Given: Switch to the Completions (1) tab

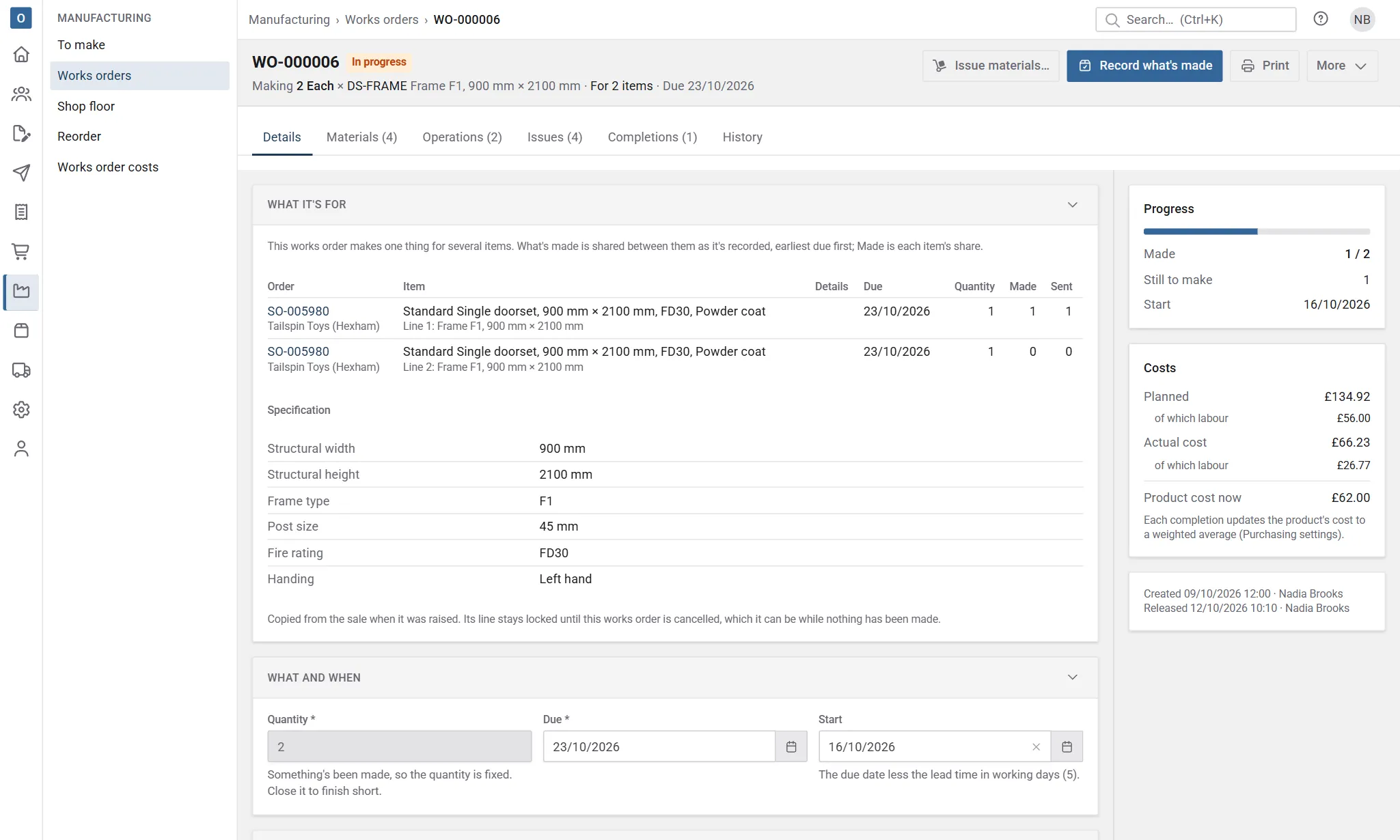Looking at the screenshot, I should 653,137.
